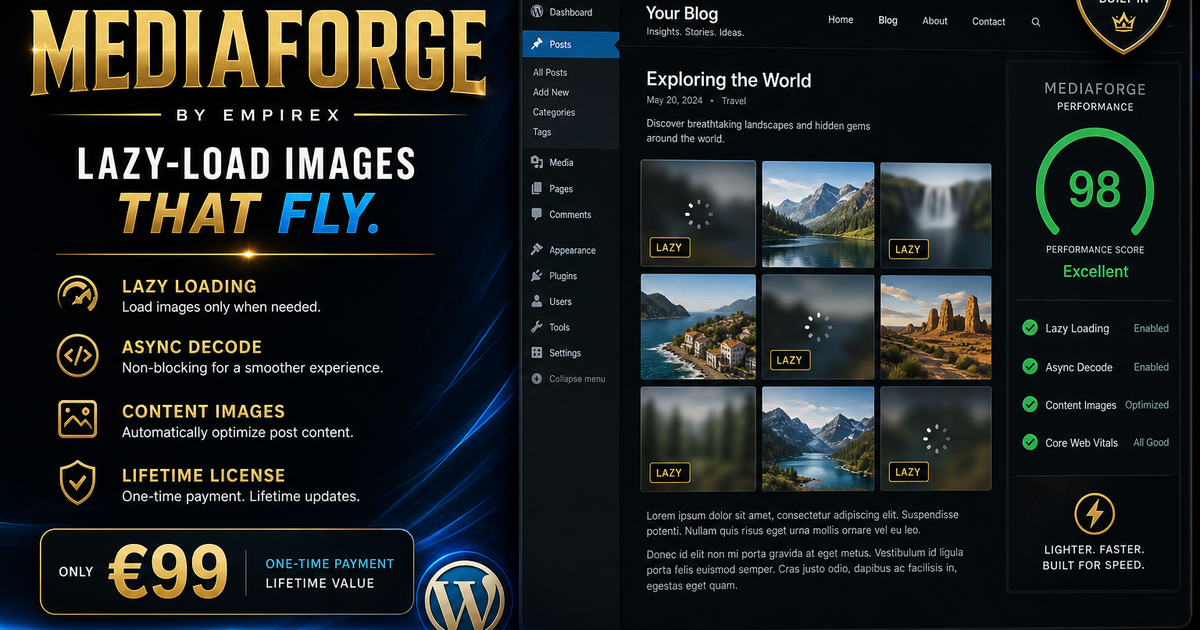Open the blurred forest thumbnail
This screenshot has height=630, width=1200.
click(x=698, y=438)
